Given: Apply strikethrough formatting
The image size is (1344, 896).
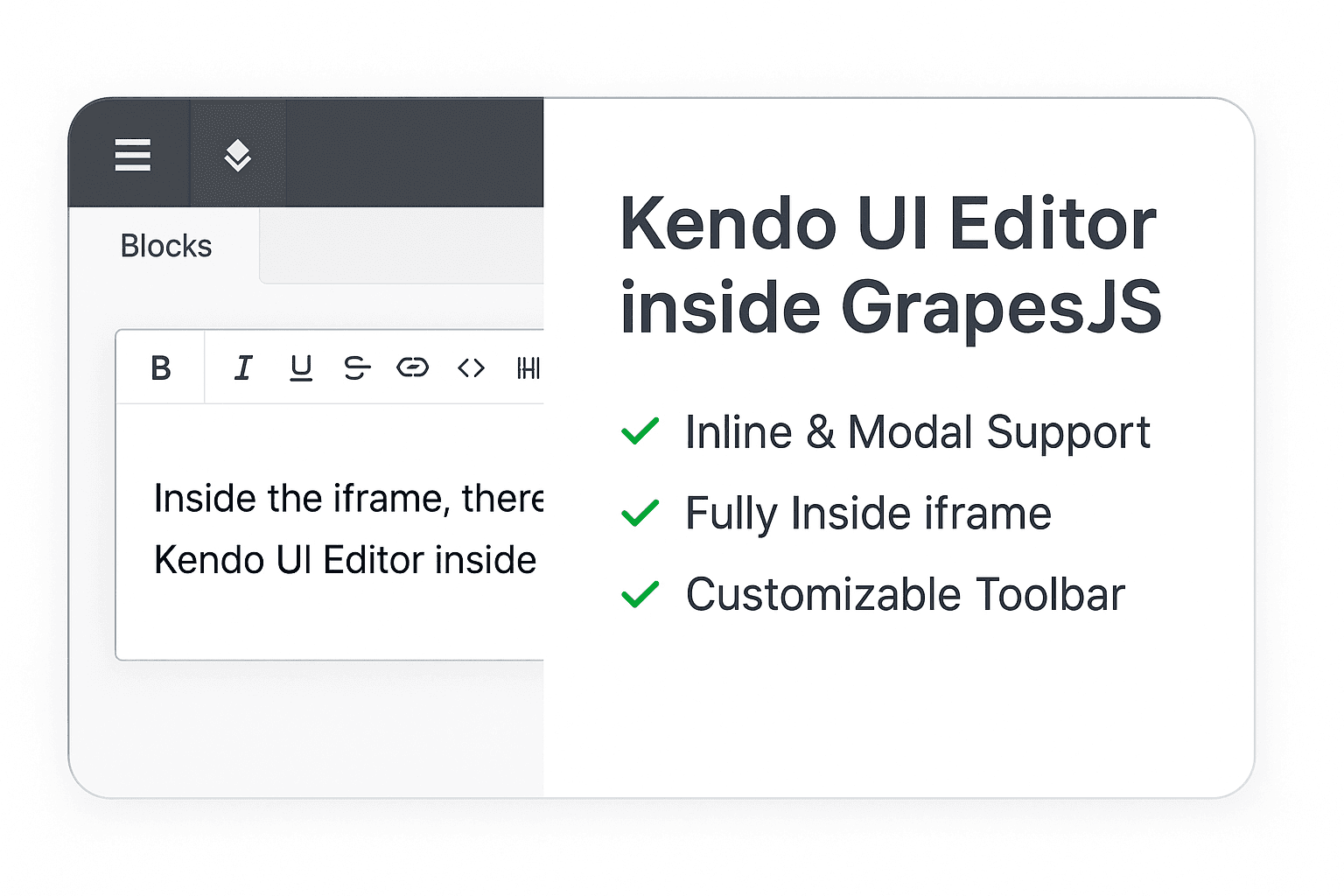Looking at the screenshot, I should tap(357, 367).
